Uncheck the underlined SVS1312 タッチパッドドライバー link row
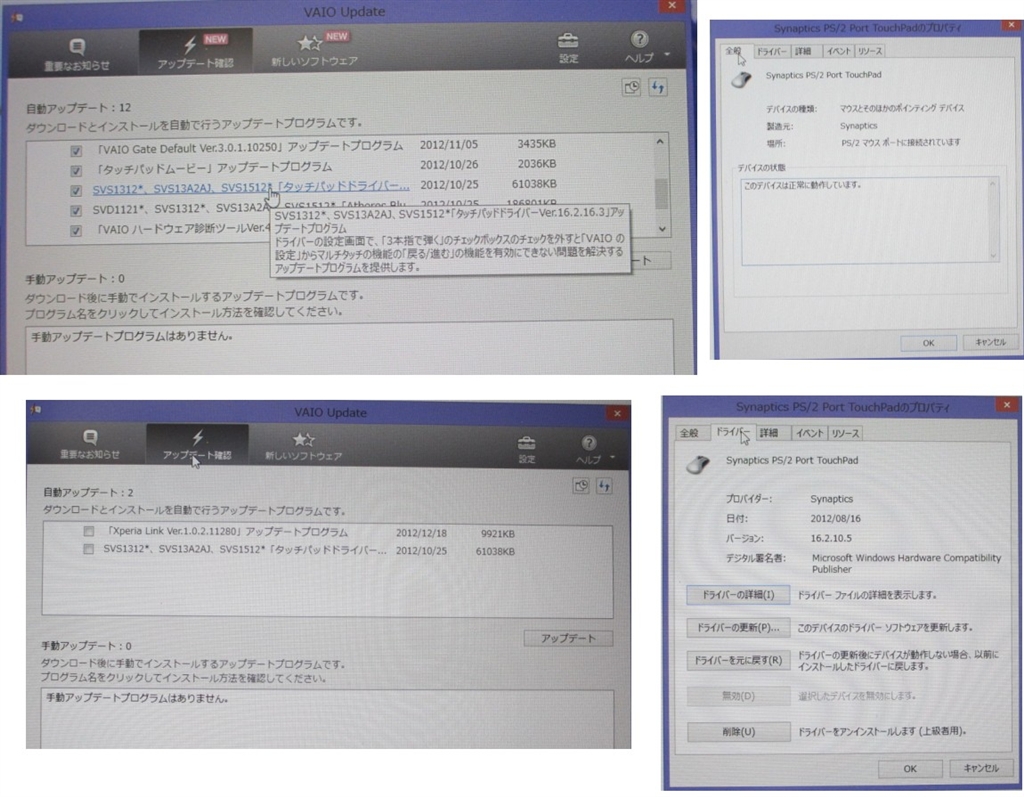The width and height of the screenshot is (1024, 797). tap(76, 191)
